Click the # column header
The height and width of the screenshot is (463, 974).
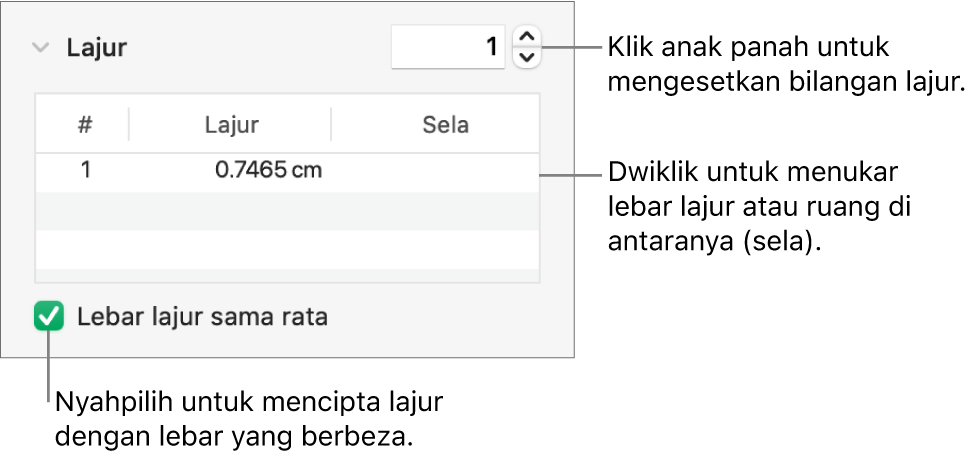86,125
